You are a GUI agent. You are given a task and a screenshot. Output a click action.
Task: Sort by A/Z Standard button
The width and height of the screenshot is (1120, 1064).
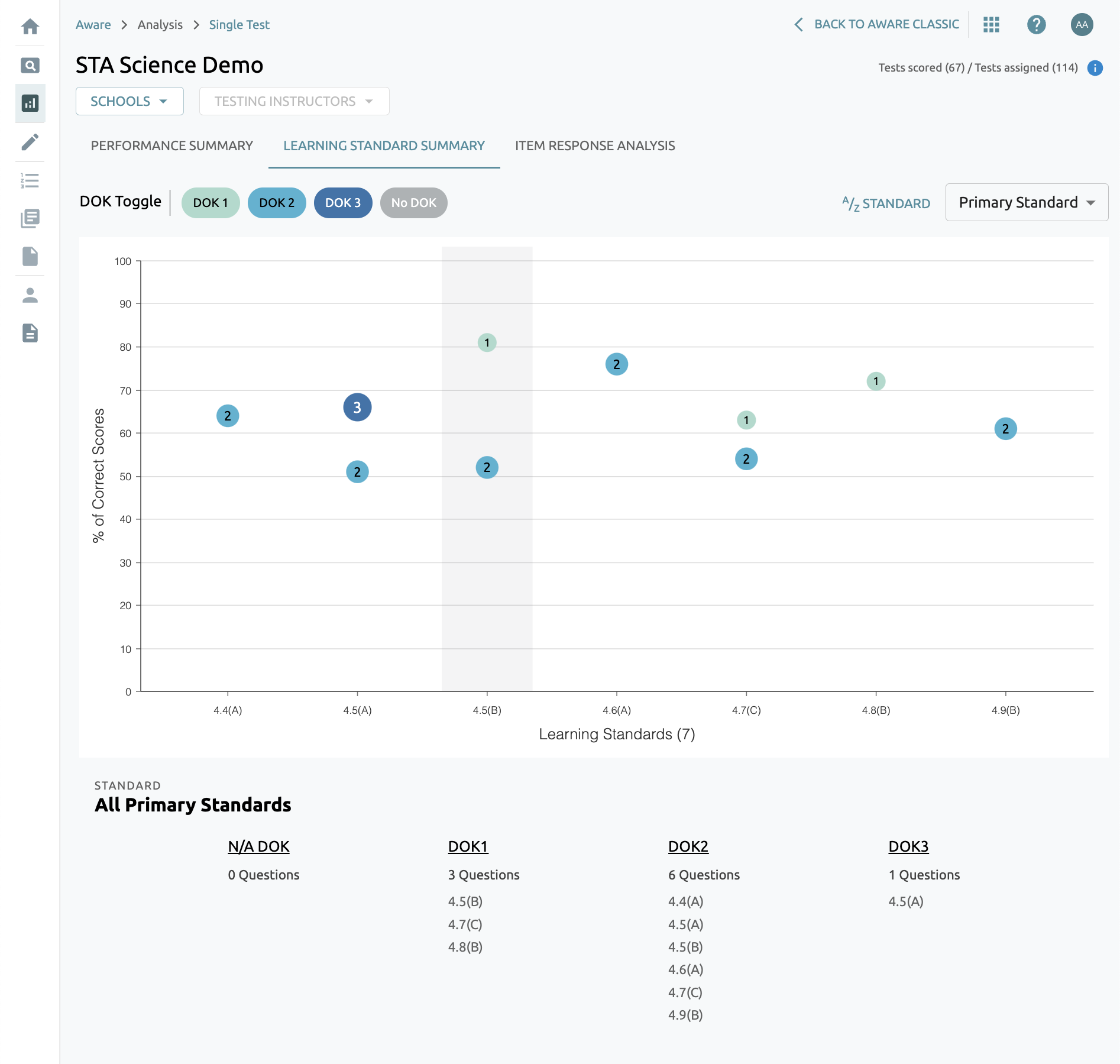click(886, 203)
